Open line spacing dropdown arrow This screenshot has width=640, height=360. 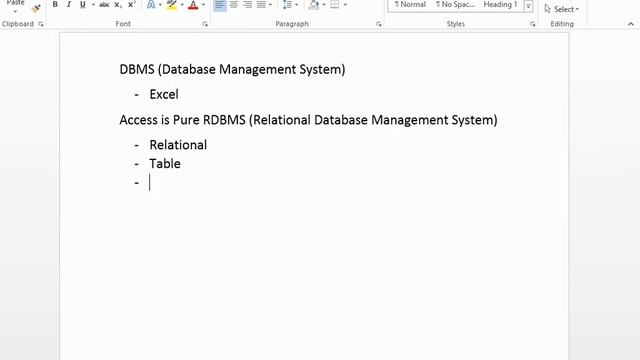tap(296, 4)
